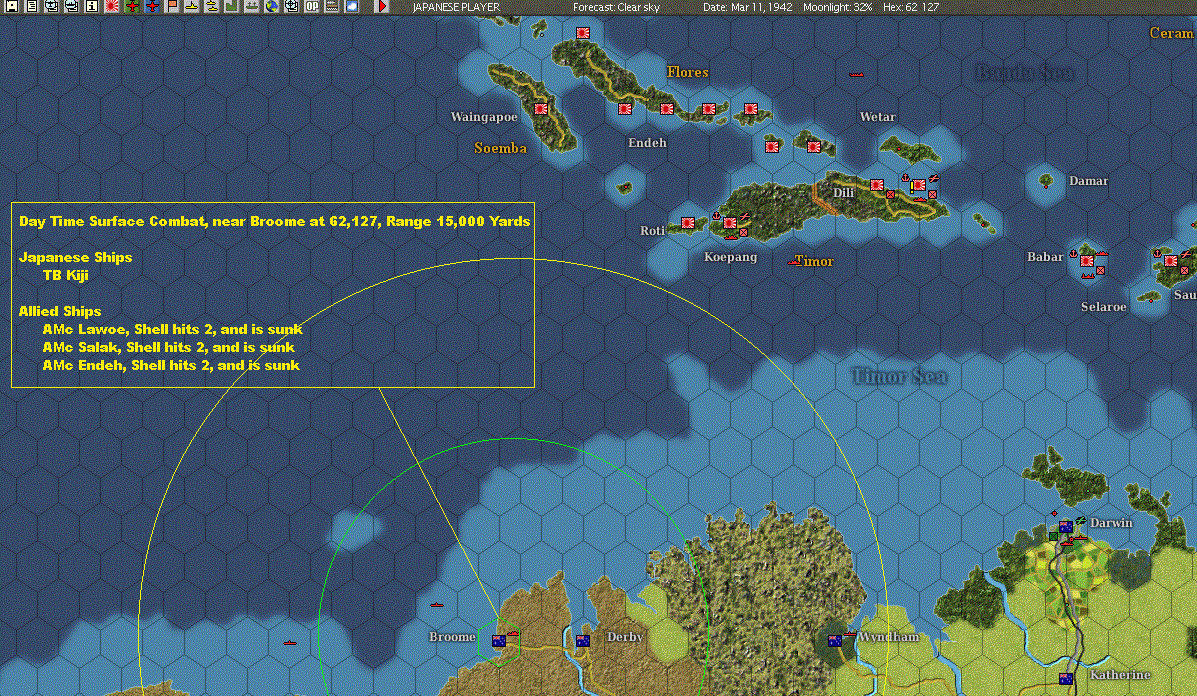Click the Flores island label
The width and height of the screenshot is (1197, 696).
point(687,72)
